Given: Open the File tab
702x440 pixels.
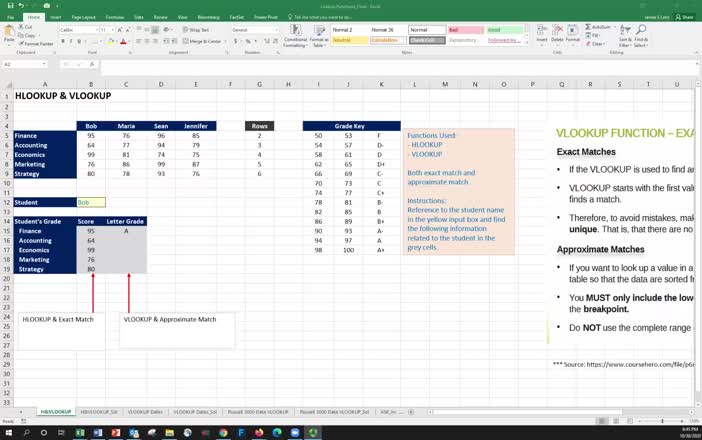Looking at the screenshot, I should pos(10,17).
